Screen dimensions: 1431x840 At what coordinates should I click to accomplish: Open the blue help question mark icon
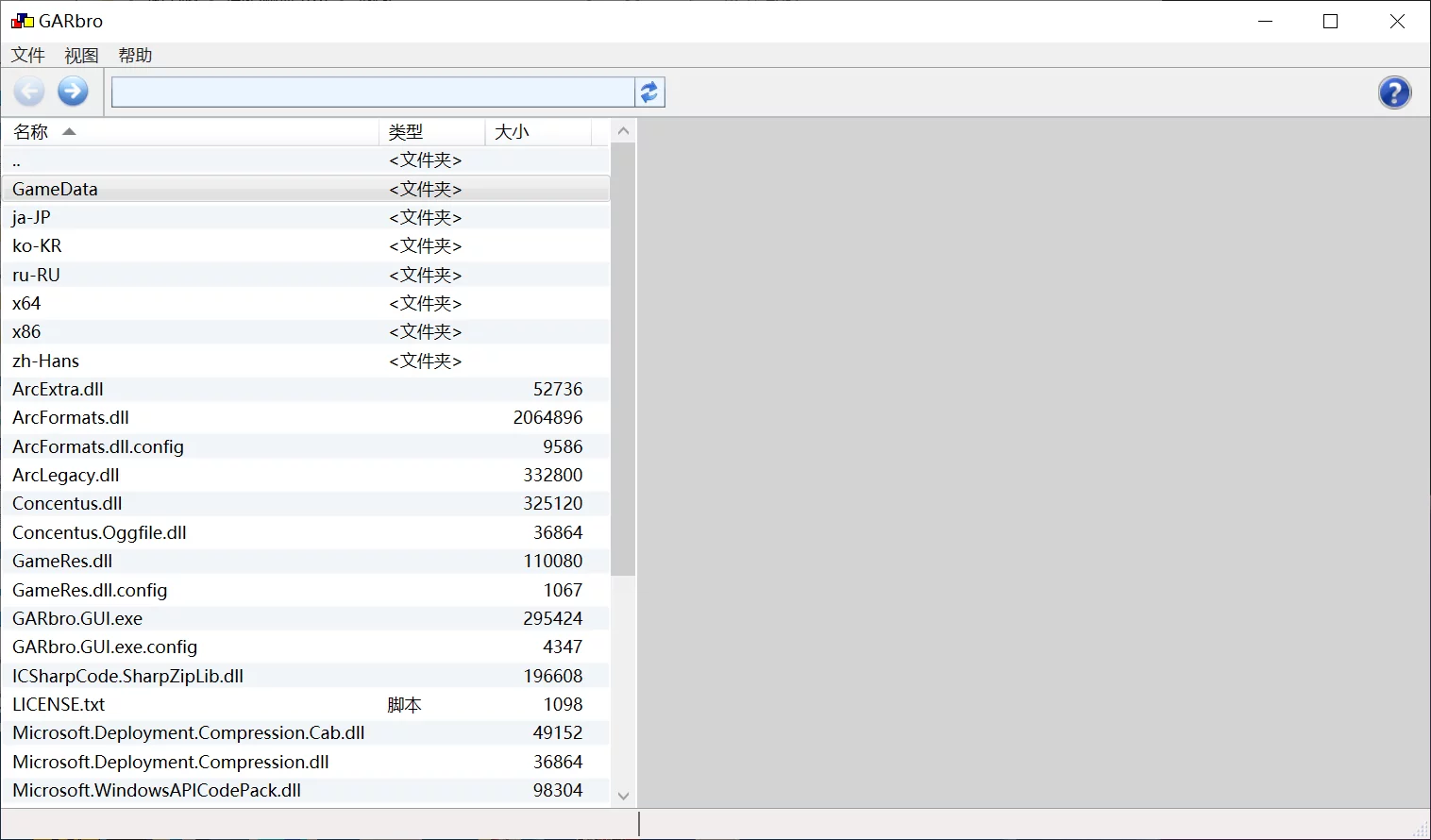(1394, 92)
